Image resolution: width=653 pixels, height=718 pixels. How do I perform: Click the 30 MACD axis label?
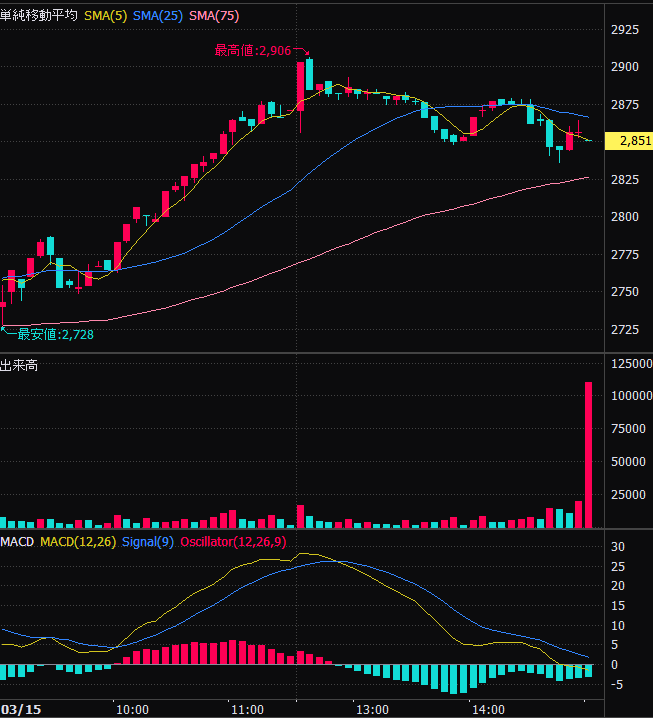tap(618, 547)
